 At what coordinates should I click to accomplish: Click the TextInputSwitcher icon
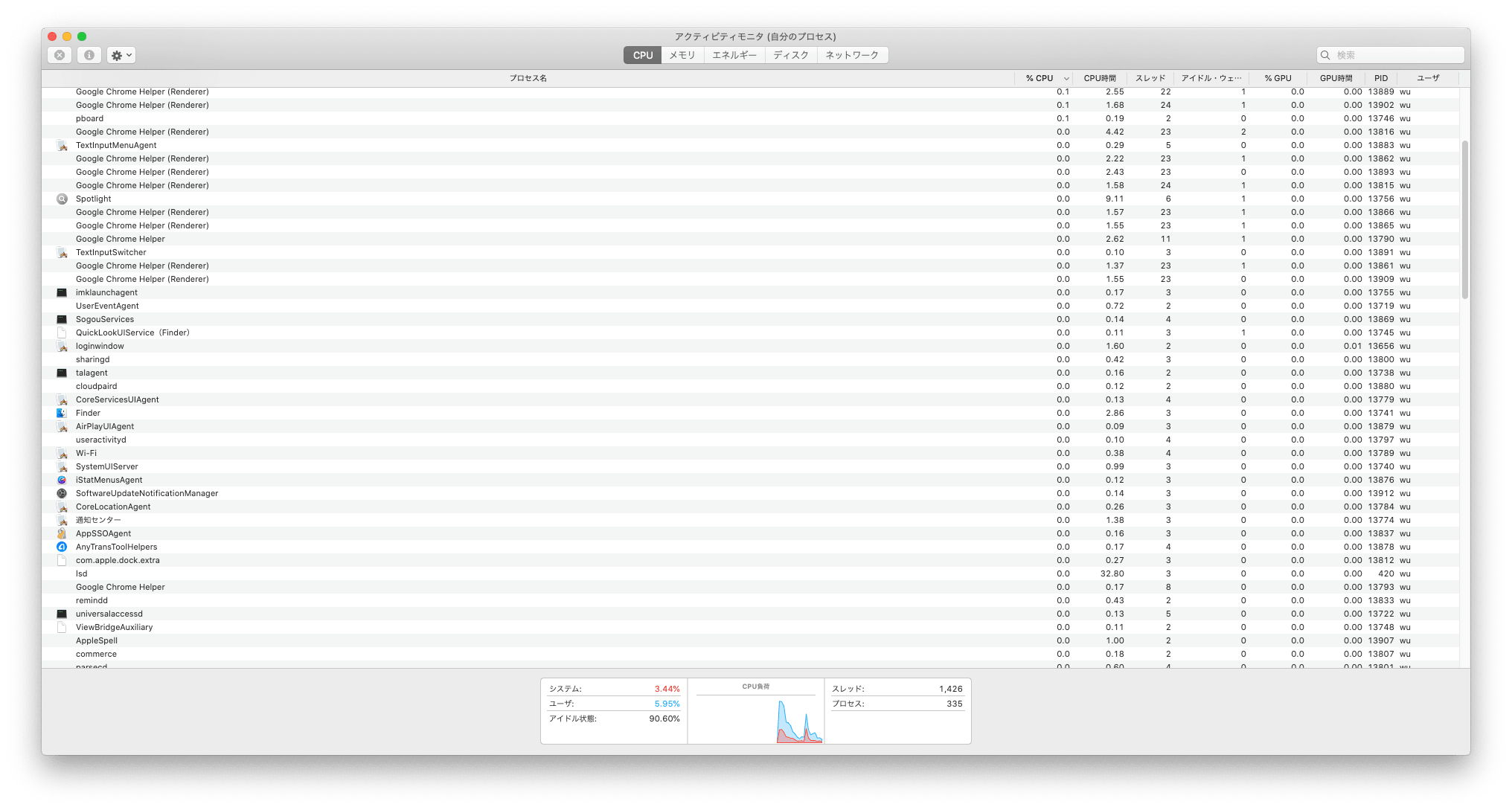[x=62, y=252]
